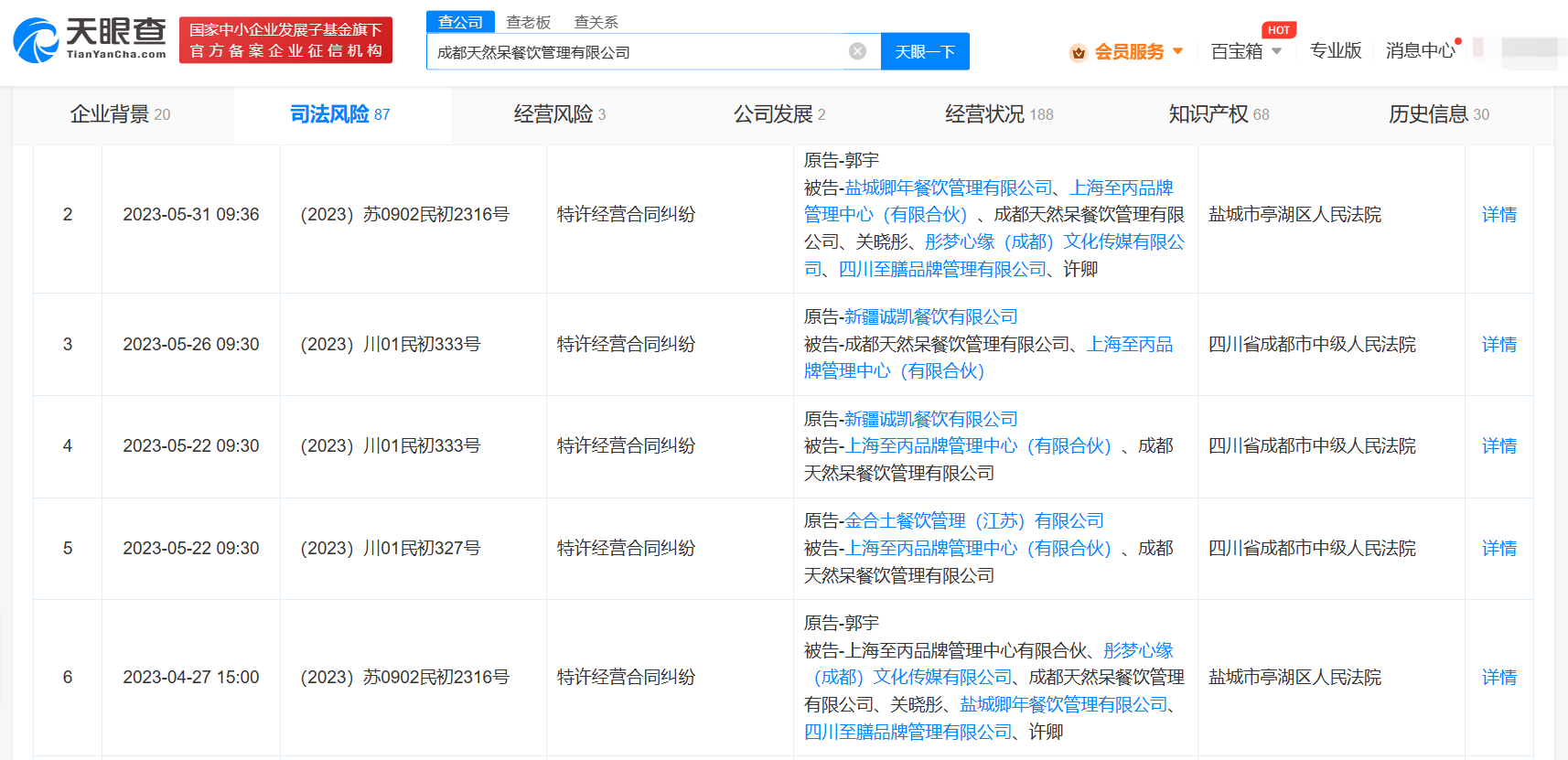Open 详情 for row 4 case
The height and width of the screenshot is (760, 1568).
pyautogui.click(x=1499, y=446)
